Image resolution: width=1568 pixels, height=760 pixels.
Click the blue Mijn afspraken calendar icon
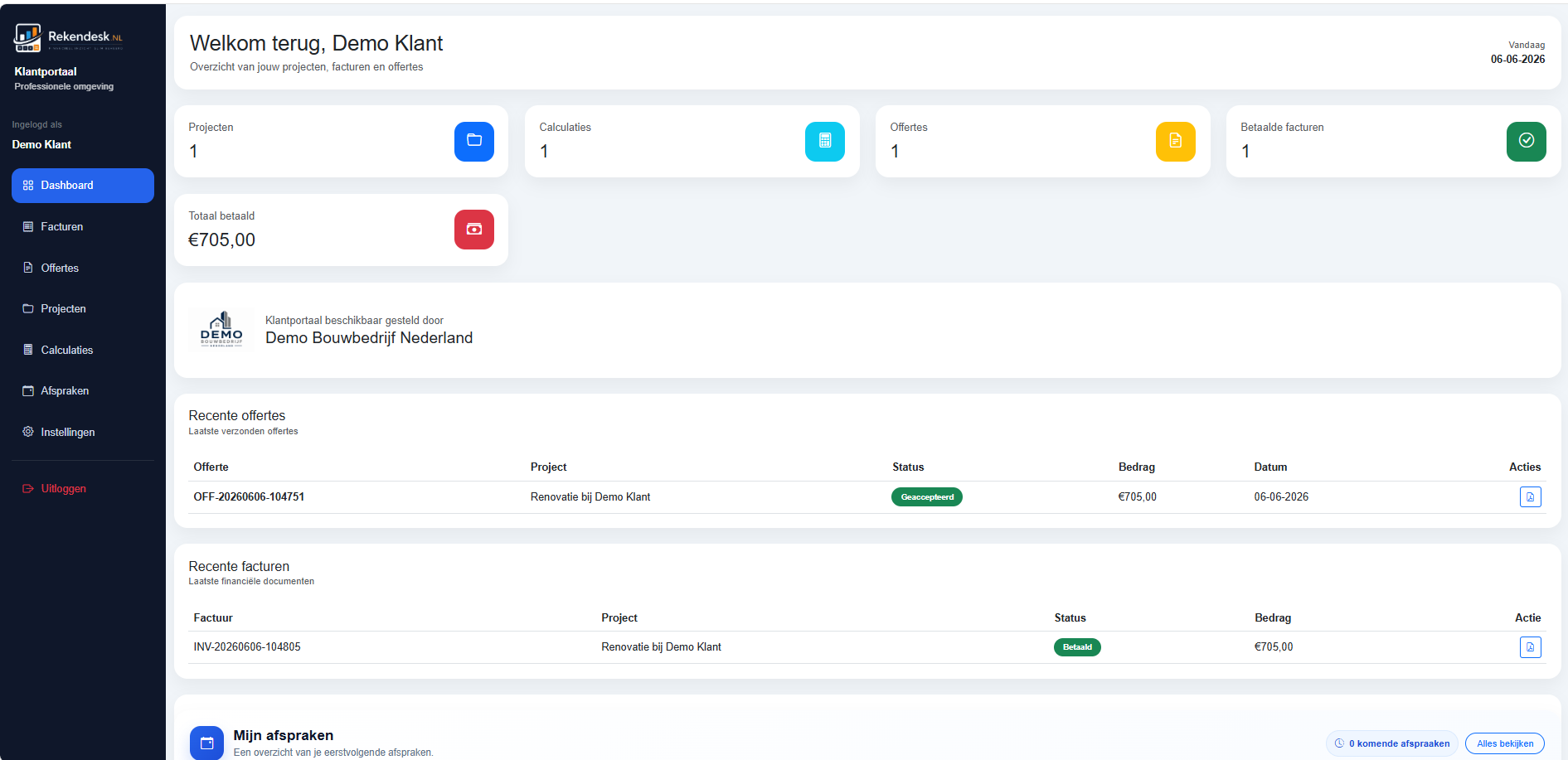click(206, 743)
